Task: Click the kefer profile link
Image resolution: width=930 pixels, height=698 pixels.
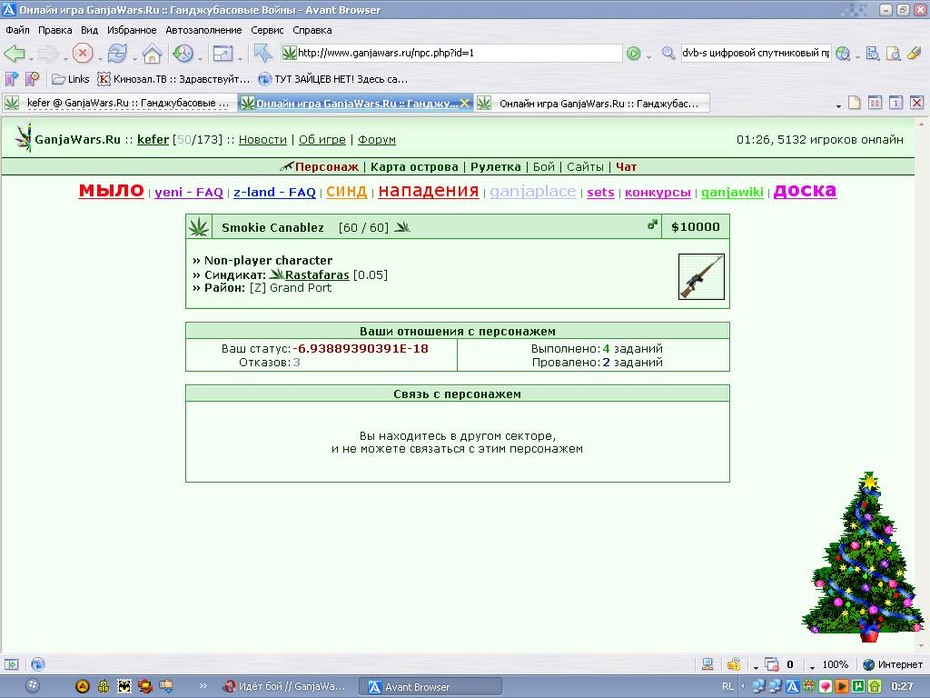Action: pyautogui.click(x=153, y=139)
